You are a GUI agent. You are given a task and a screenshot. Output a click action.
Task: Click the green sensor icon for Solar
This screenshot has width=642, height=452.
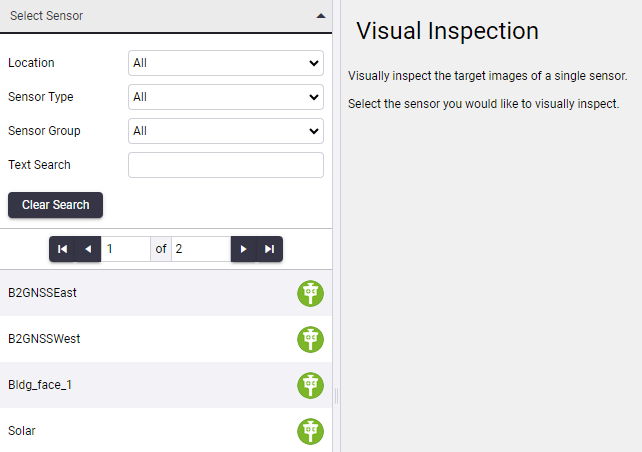[x=310, y=431]
